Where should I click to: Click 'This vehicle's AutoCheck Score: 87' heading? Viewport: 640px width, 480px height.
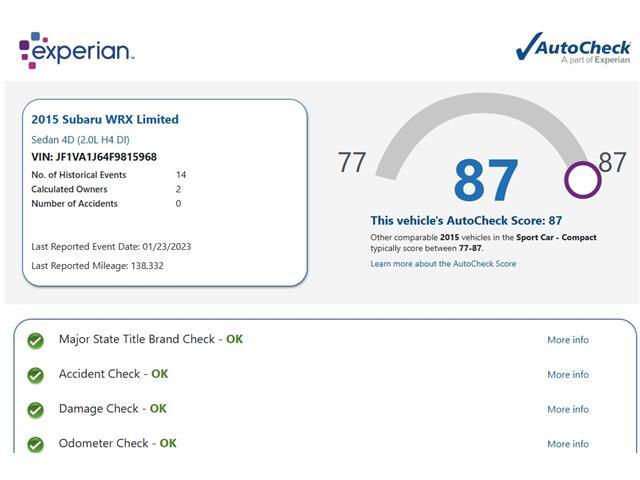click(466, 220)
